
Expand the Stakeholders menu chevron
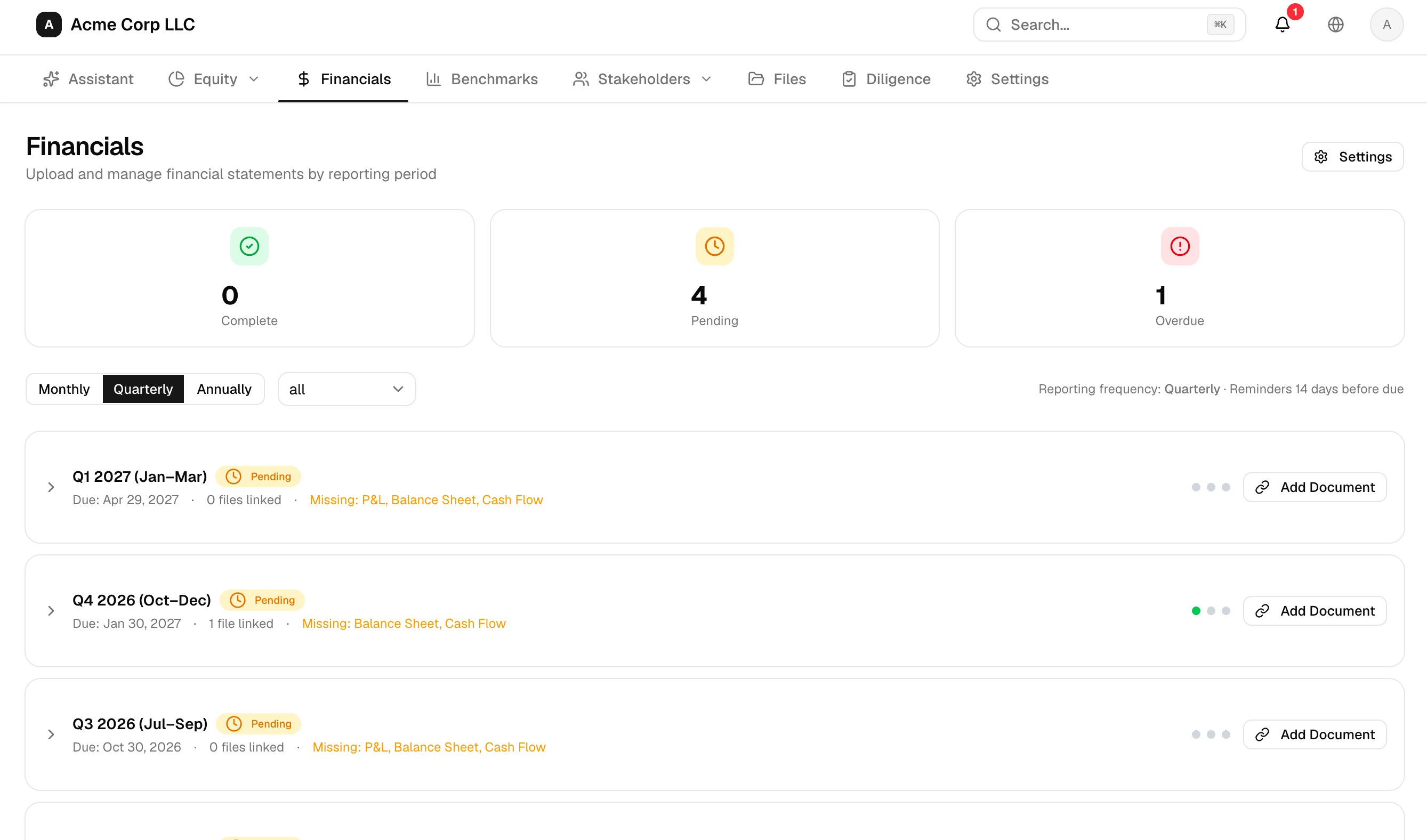coord(706,79)
